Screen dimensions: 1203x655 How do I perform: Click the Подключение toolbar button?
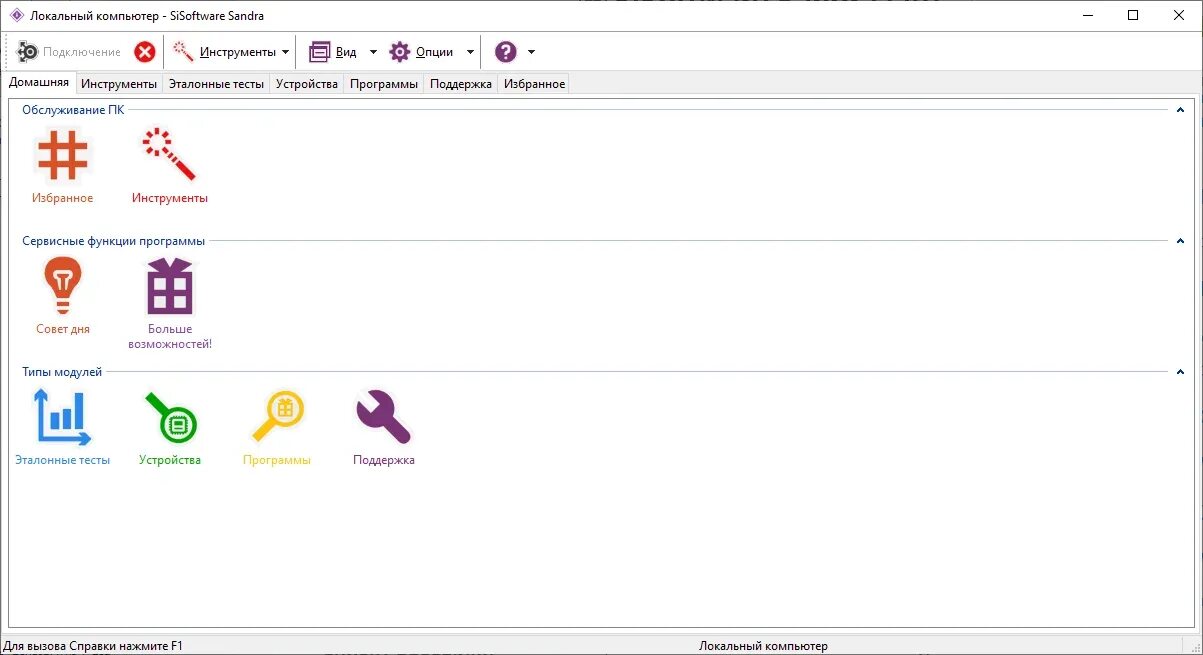(x=69, y=52)
